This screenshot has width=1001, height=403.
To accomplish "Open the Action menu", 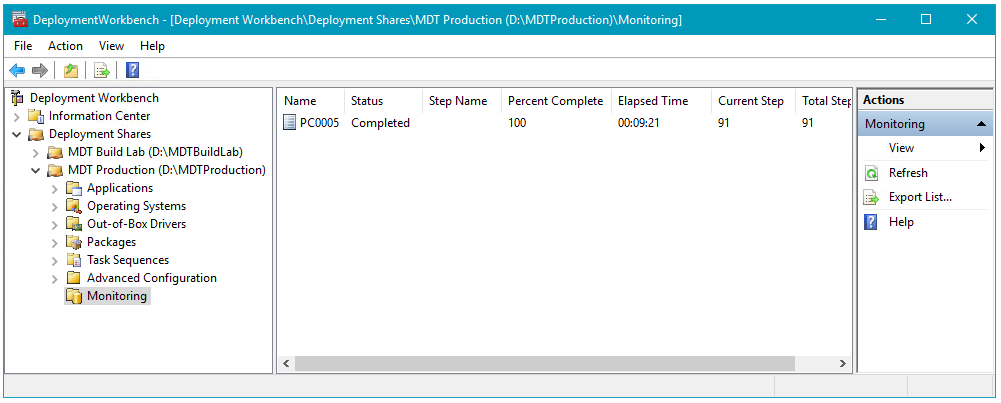I will click(x=65, y=46).
